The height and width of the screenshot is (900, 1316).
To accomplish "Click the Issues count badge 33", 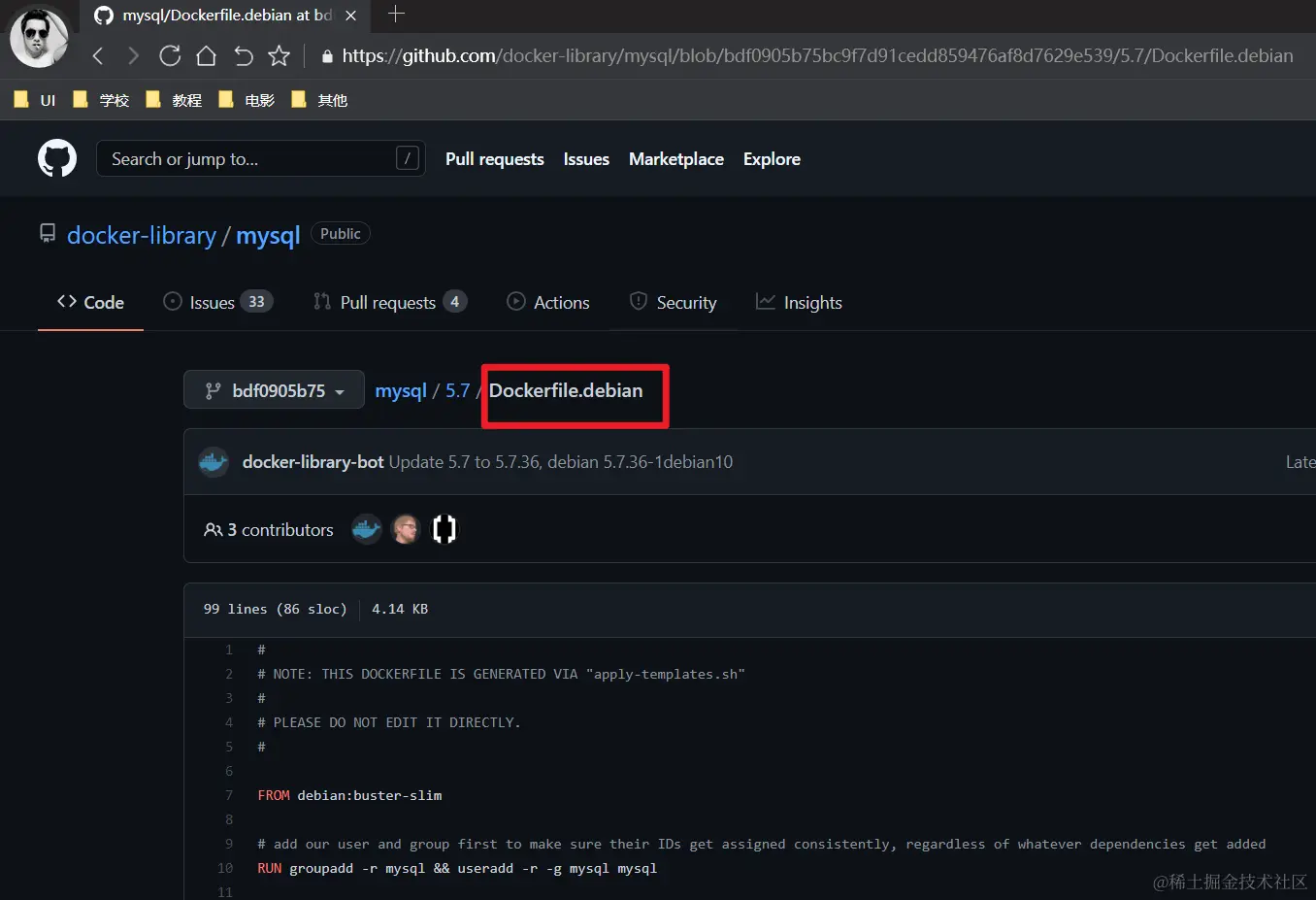I will 256,302.
